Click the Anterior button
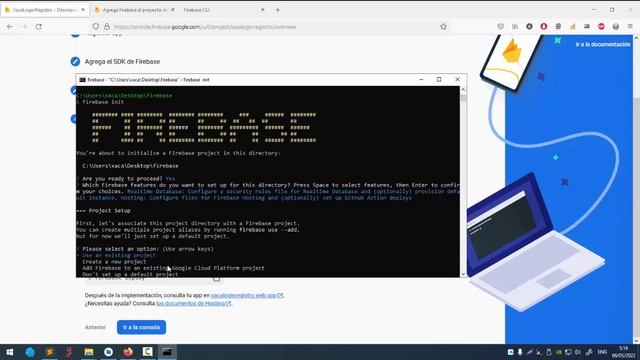 (95, 327)
